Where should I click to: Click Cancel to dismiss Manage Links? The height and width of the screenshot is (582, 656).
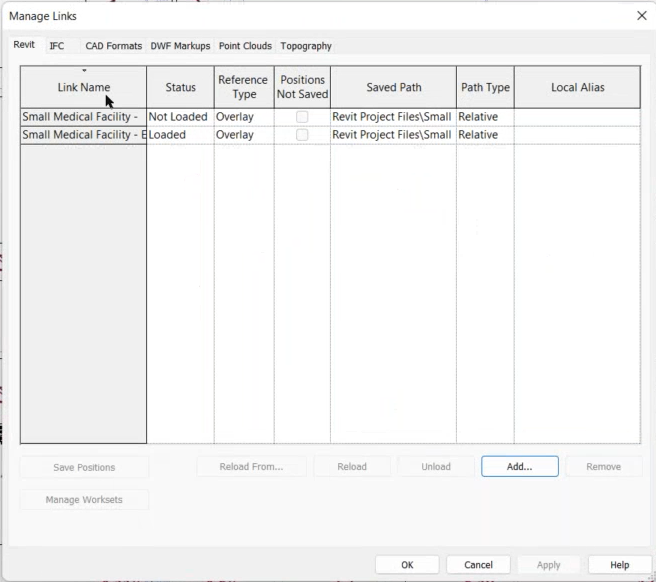click(x=478, y=565)
